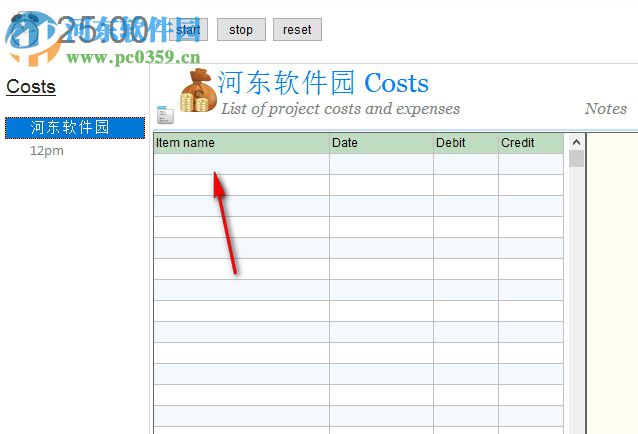
Task: Click first empty Item name cell
Action: pos(242,164)
